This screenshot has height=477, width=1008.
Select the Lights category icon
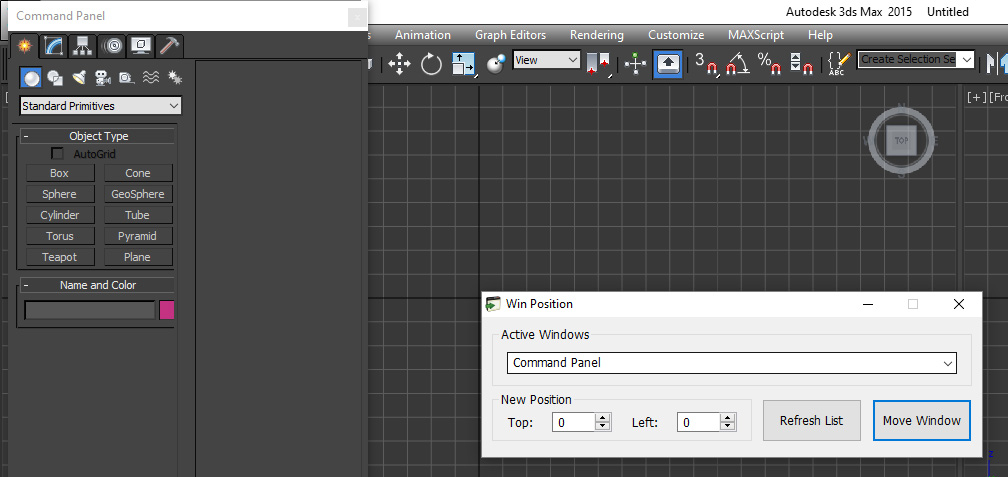pos(79,77)
